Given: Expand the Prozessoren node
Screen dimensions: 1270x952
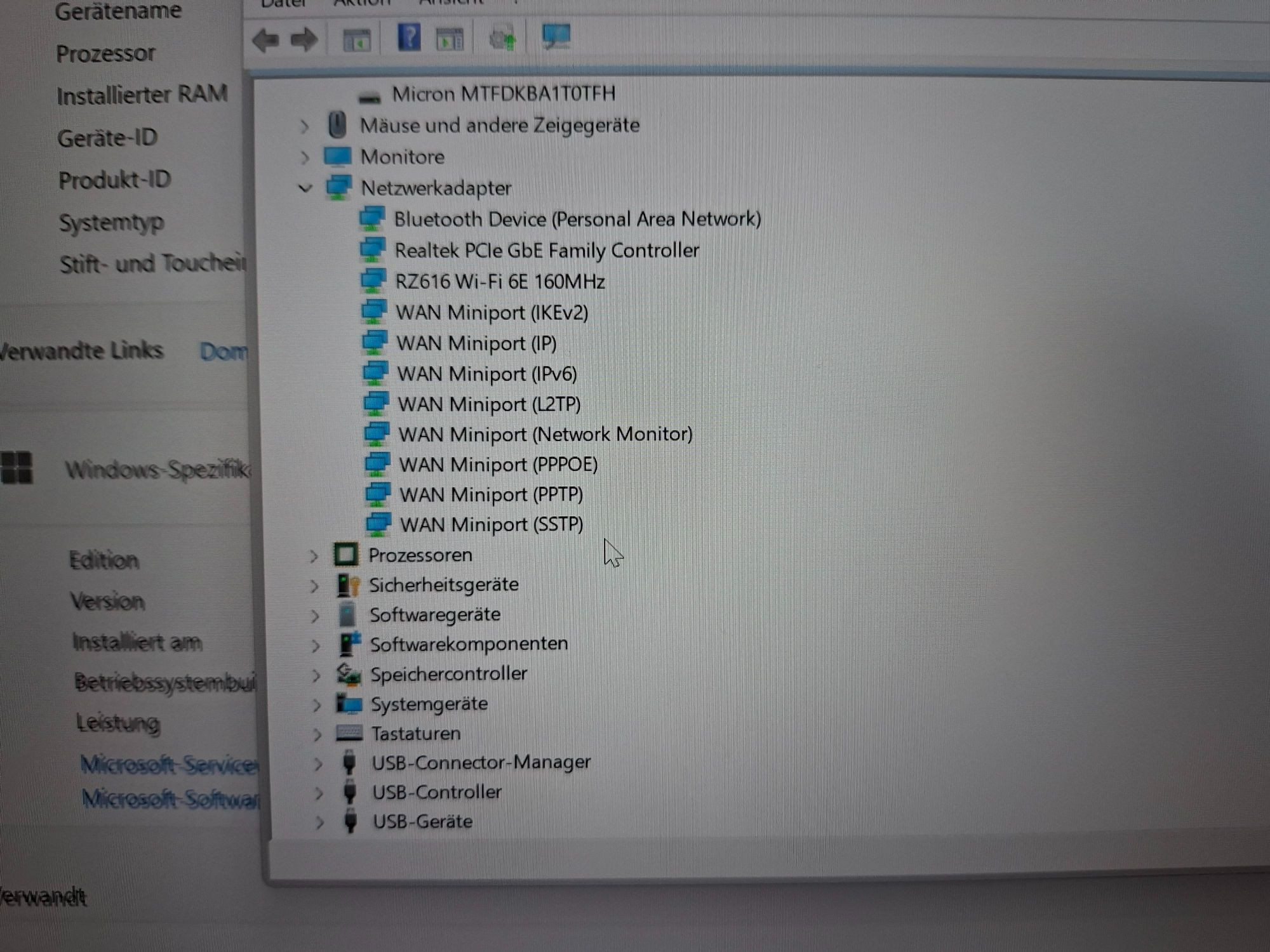Looking at the screenshot, I should click(x=313, y=557).
